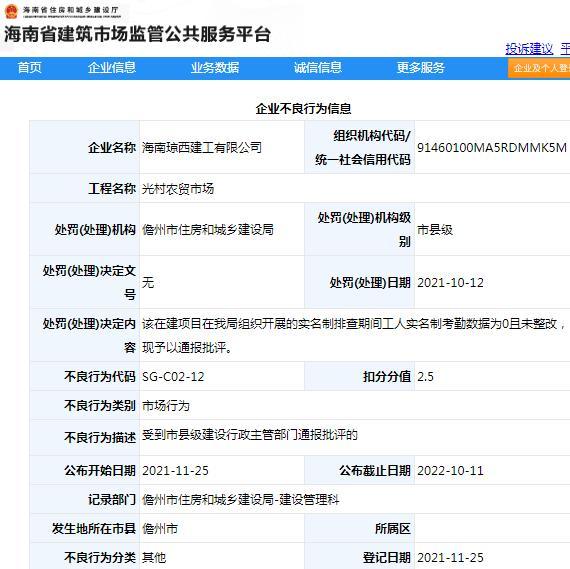Open the 更多服务 menu

(x=421, y=68)
